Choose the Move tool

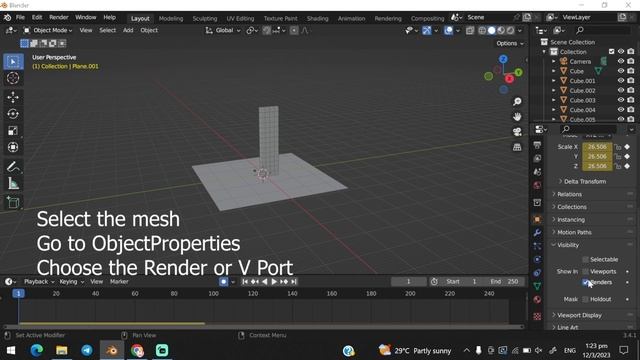tap(13, 97)
